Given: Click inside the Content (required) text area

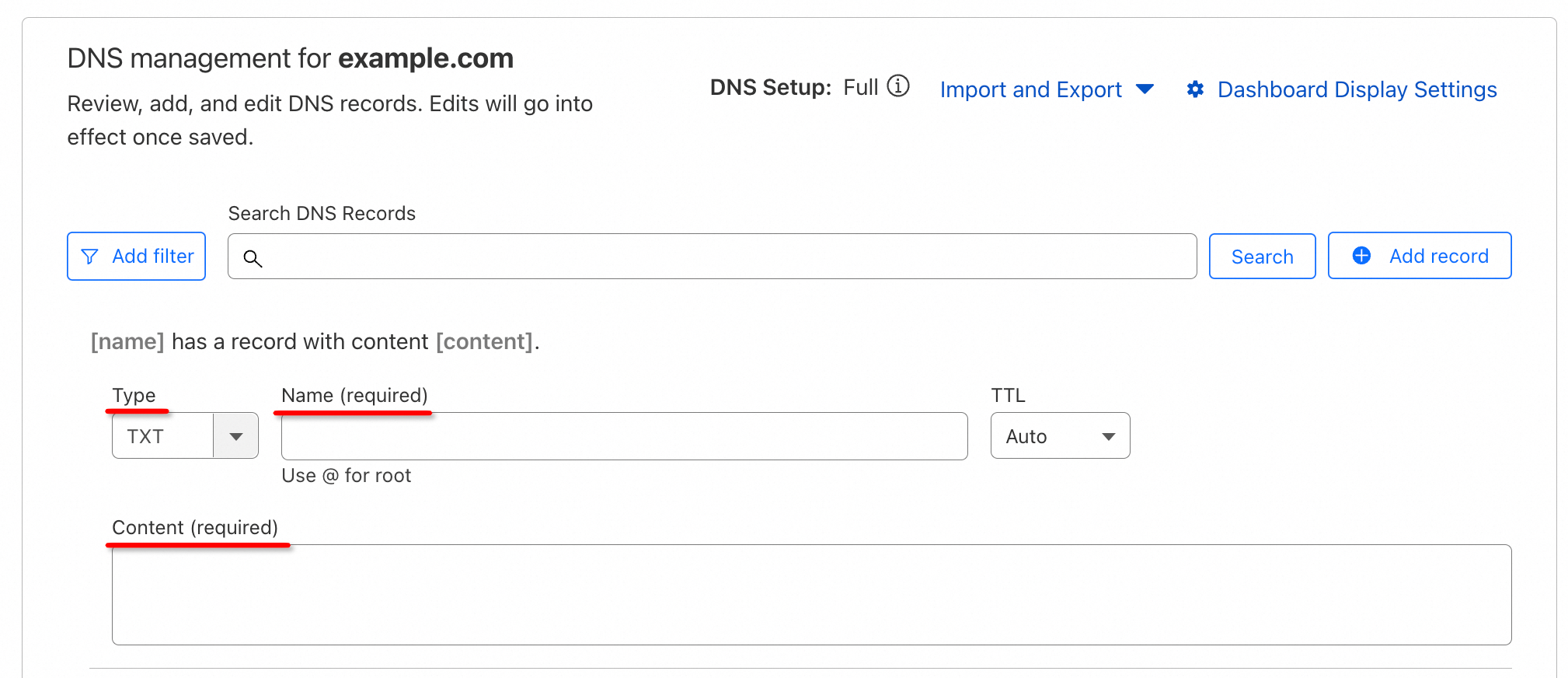Looking at the screenshot, I should point(811,595).
